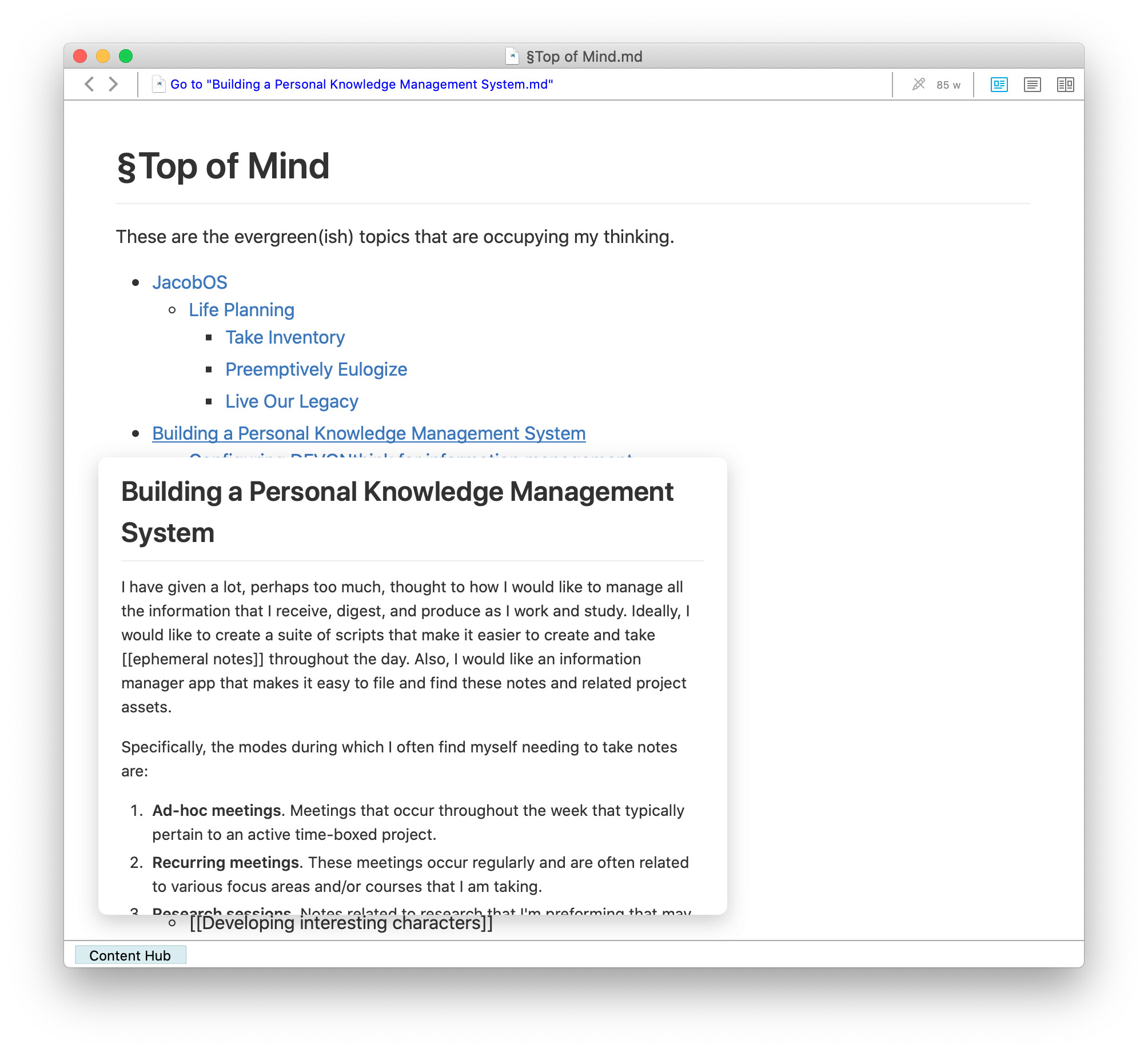Click the markdown file icon beside the Go to link

click(x=158, y=84)
